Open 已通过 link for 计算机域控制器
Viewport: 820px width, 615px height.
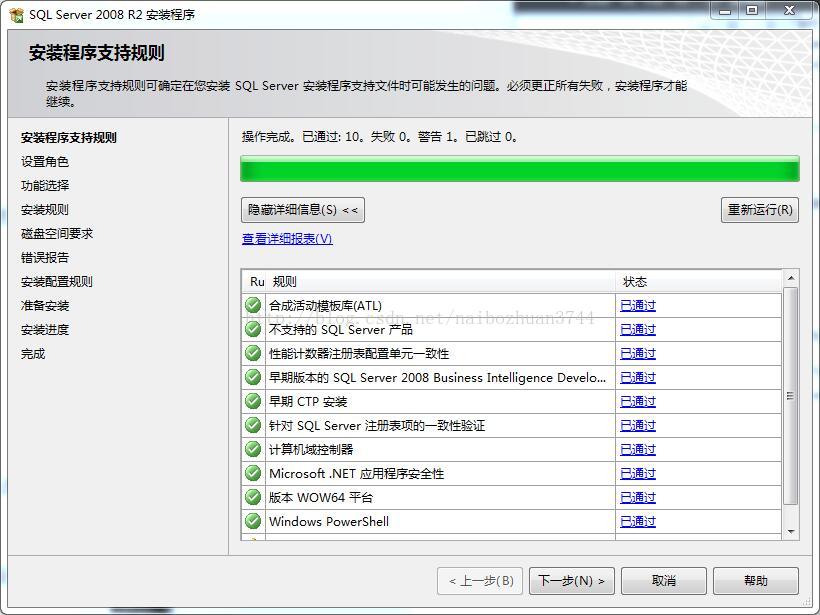637,450
